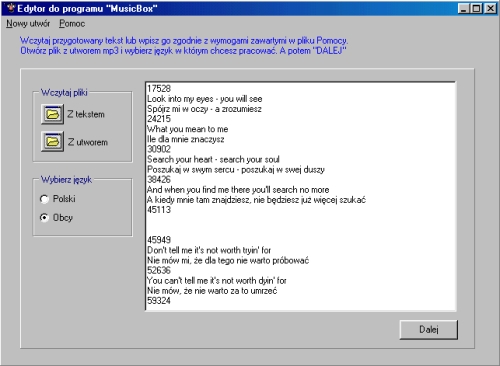Click the "Z utworem" label
Image resolution: width=500 pixels, height=366 pixels.
(88, 142)
